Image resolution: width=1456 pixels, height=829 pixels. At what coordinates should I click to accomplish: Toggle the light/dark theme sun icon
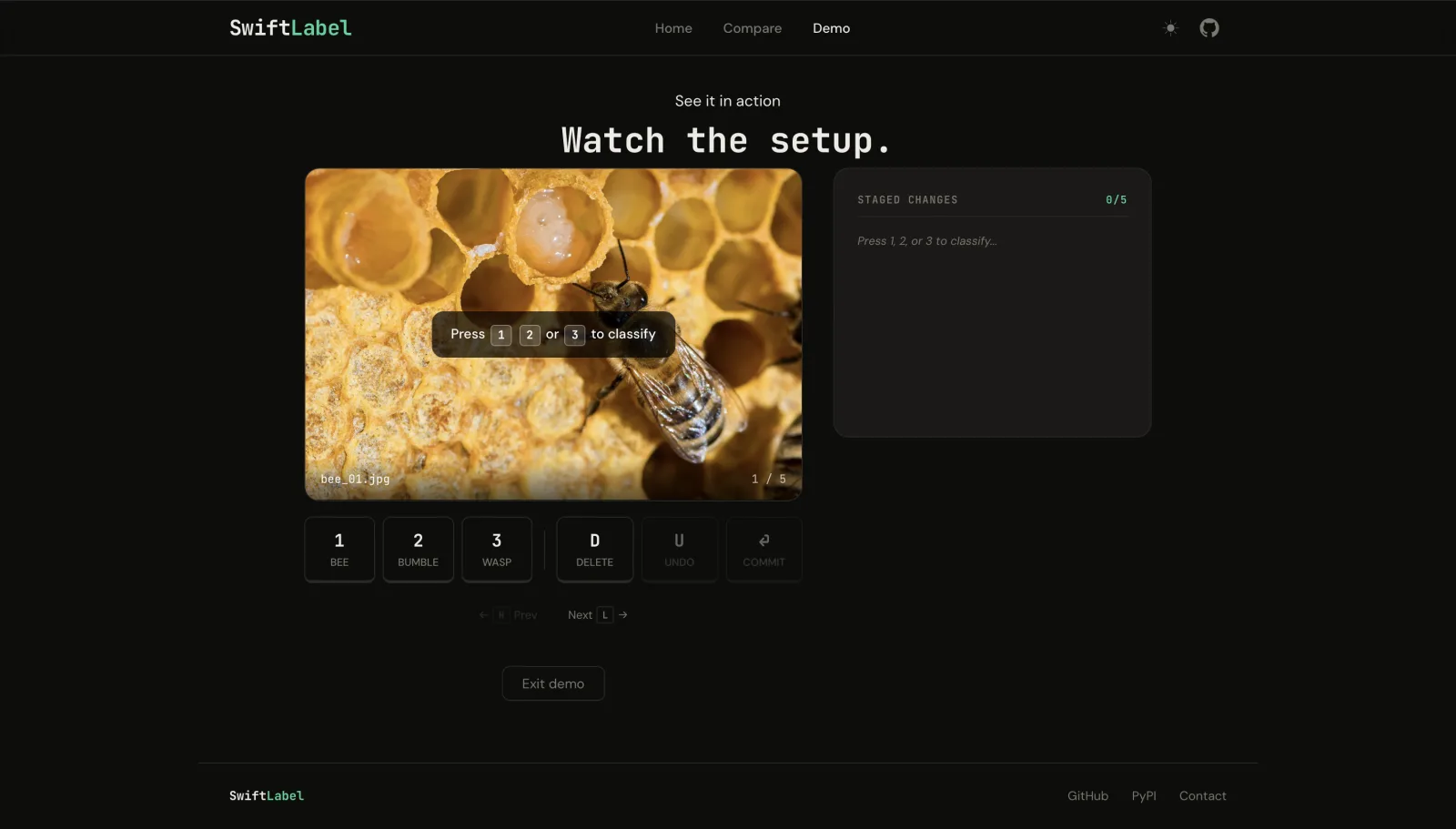(1170, 28)
